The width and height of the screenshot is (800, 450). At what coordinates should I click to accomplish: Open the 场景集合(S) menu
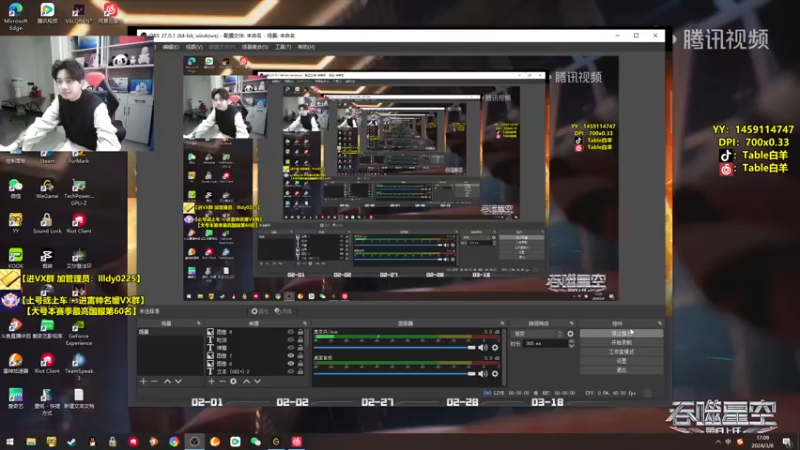point(255,47)
